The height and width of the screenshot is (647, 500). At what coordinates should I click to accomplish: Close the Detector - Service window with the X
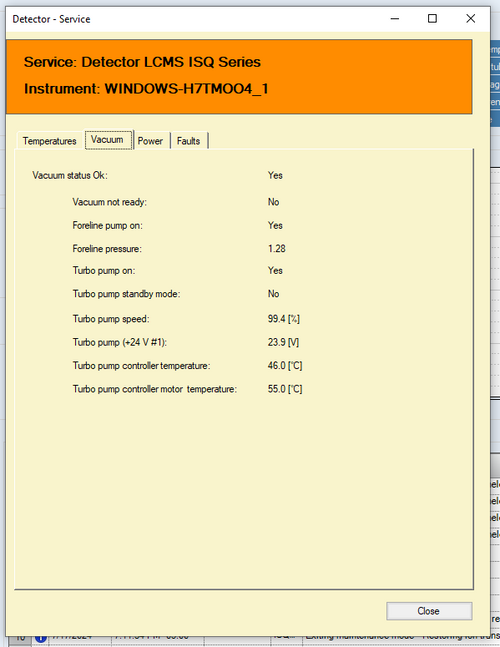(x=471, y=19)
